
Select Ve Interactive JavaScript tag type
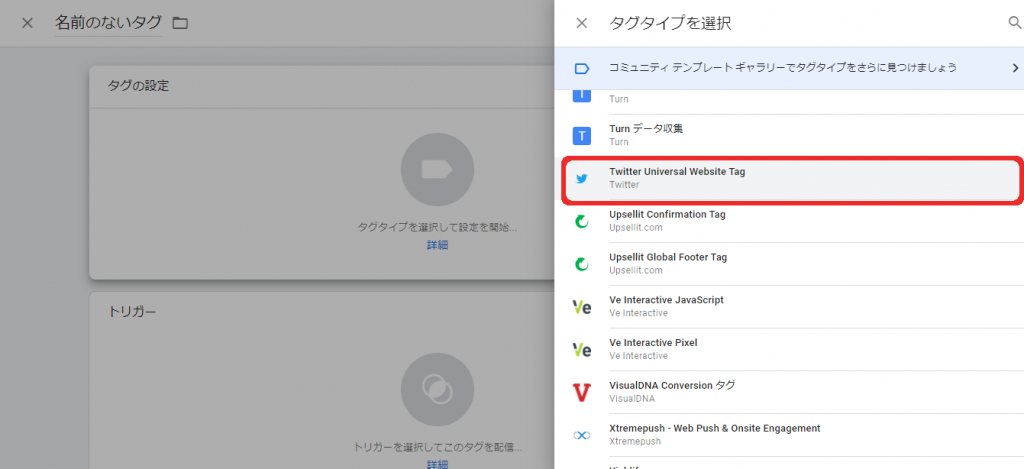[x=789, y=307]
